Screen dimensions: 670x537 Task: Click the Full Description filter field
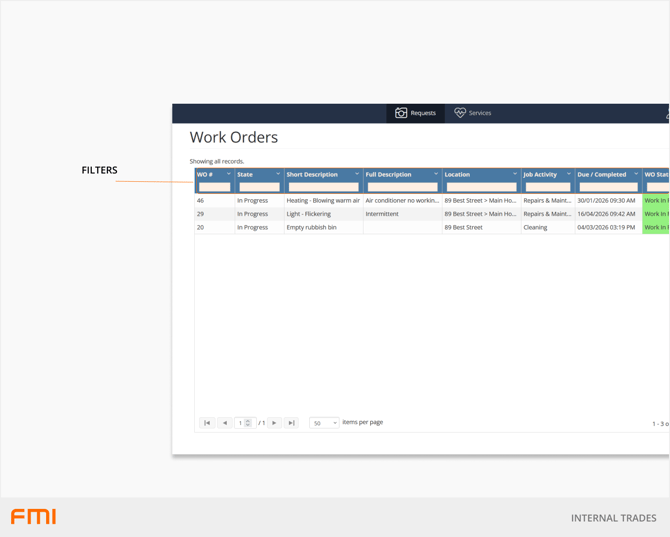coord(402,187)
